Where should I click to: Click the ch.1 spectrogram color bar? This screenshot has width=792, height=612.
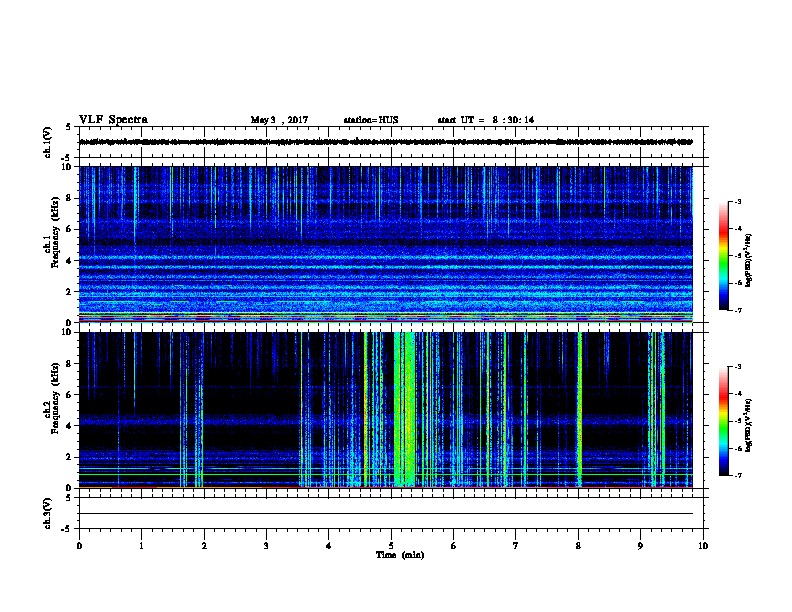point(723,256)
